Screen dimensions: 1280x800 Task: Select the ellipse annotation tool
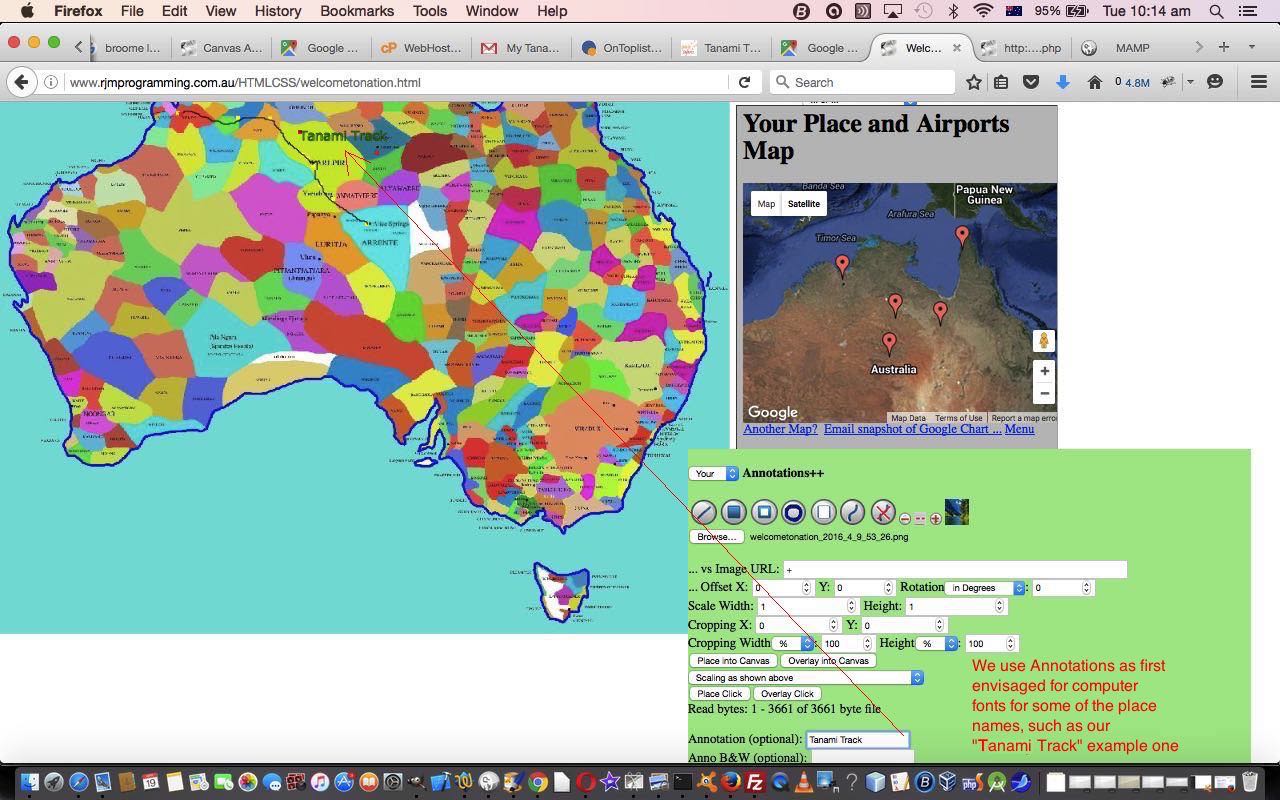point(793,513)
